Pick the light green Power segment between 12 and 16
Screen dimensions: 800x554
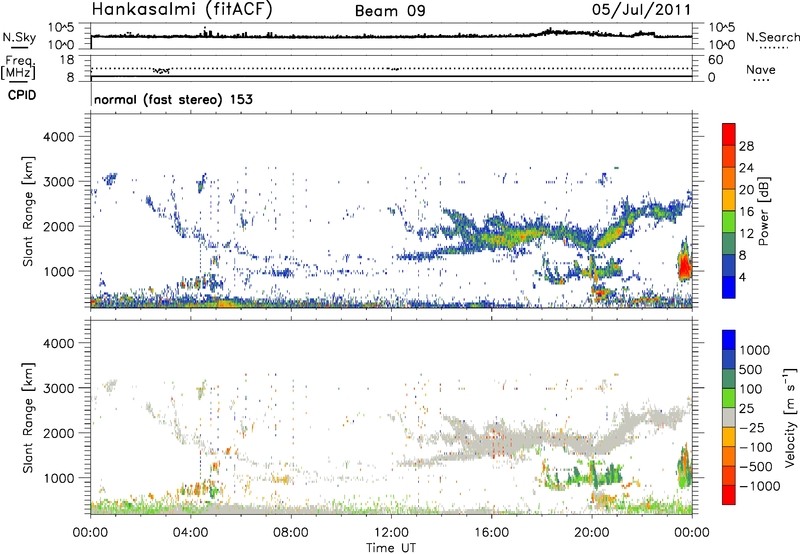(x=729, y=222)
